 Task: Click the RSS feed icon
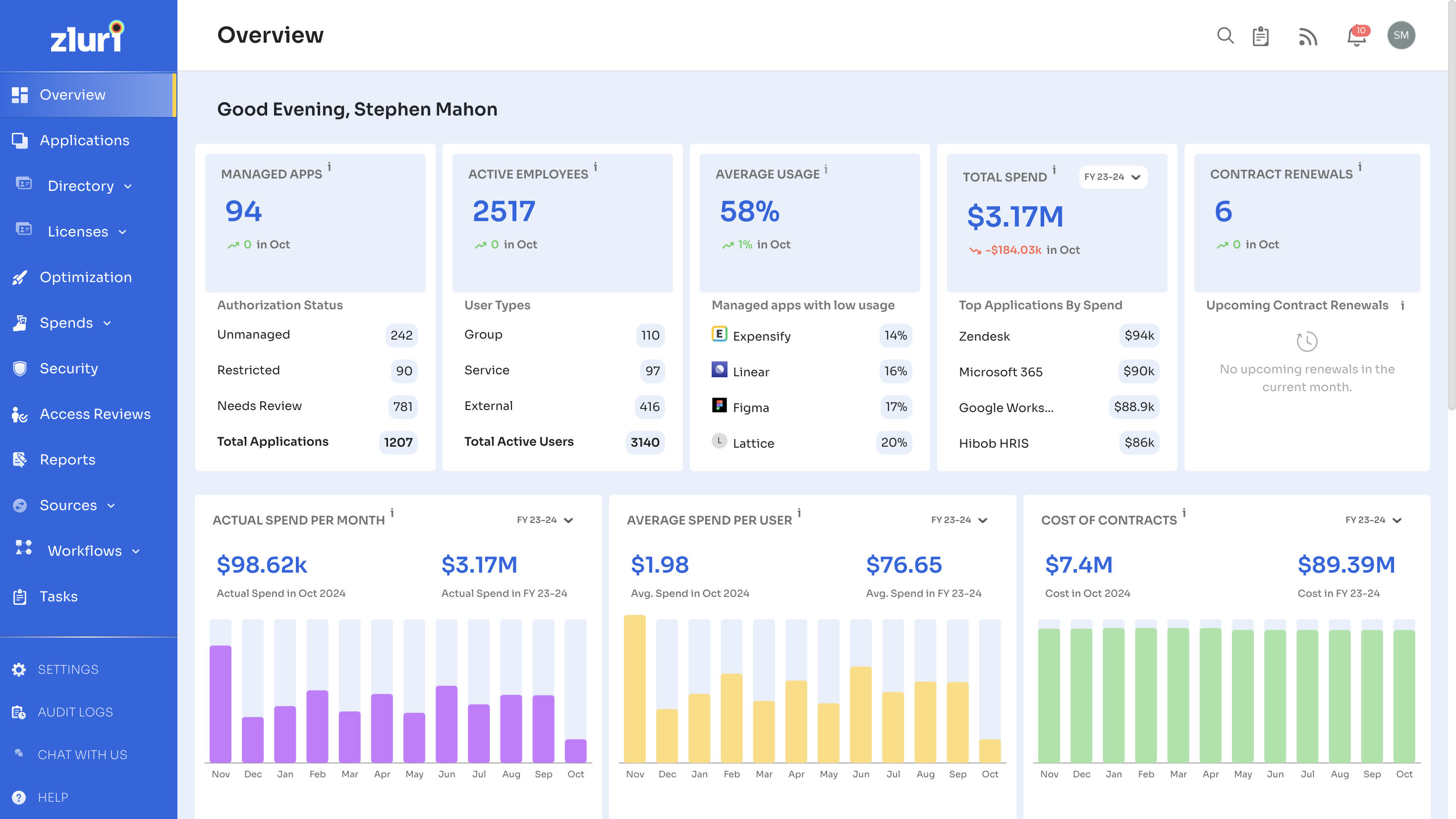click(1307, 36)
